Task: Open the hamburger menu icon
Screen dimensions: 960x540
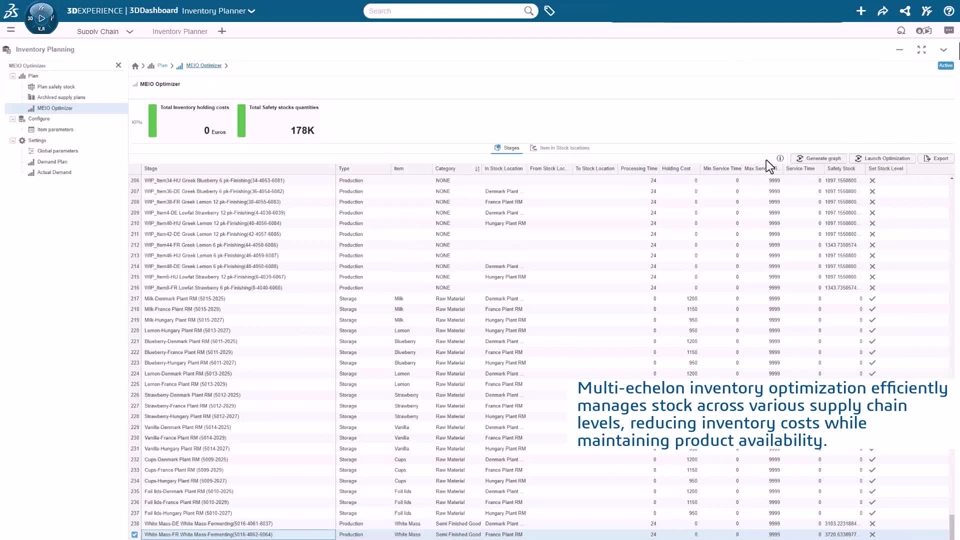Action: pyautogui.click(x=11, y=29)
